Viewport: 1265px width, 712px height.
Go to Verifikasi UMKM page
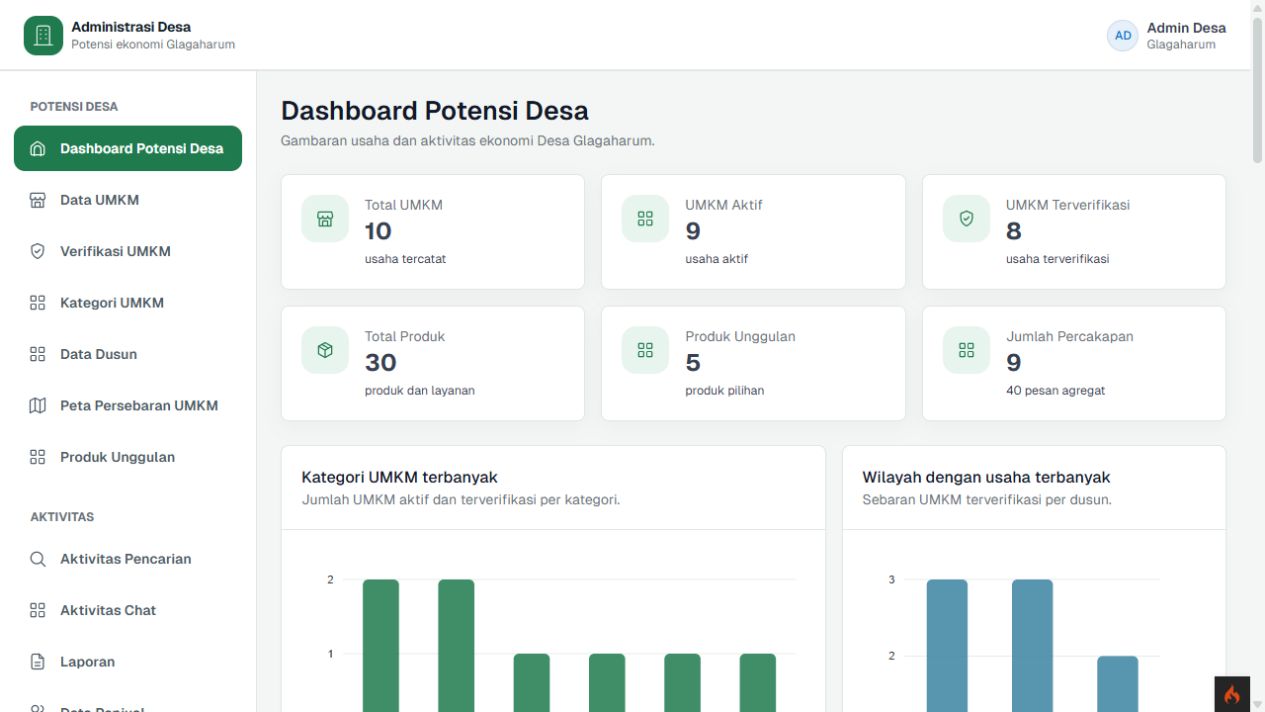click(128, 251)
